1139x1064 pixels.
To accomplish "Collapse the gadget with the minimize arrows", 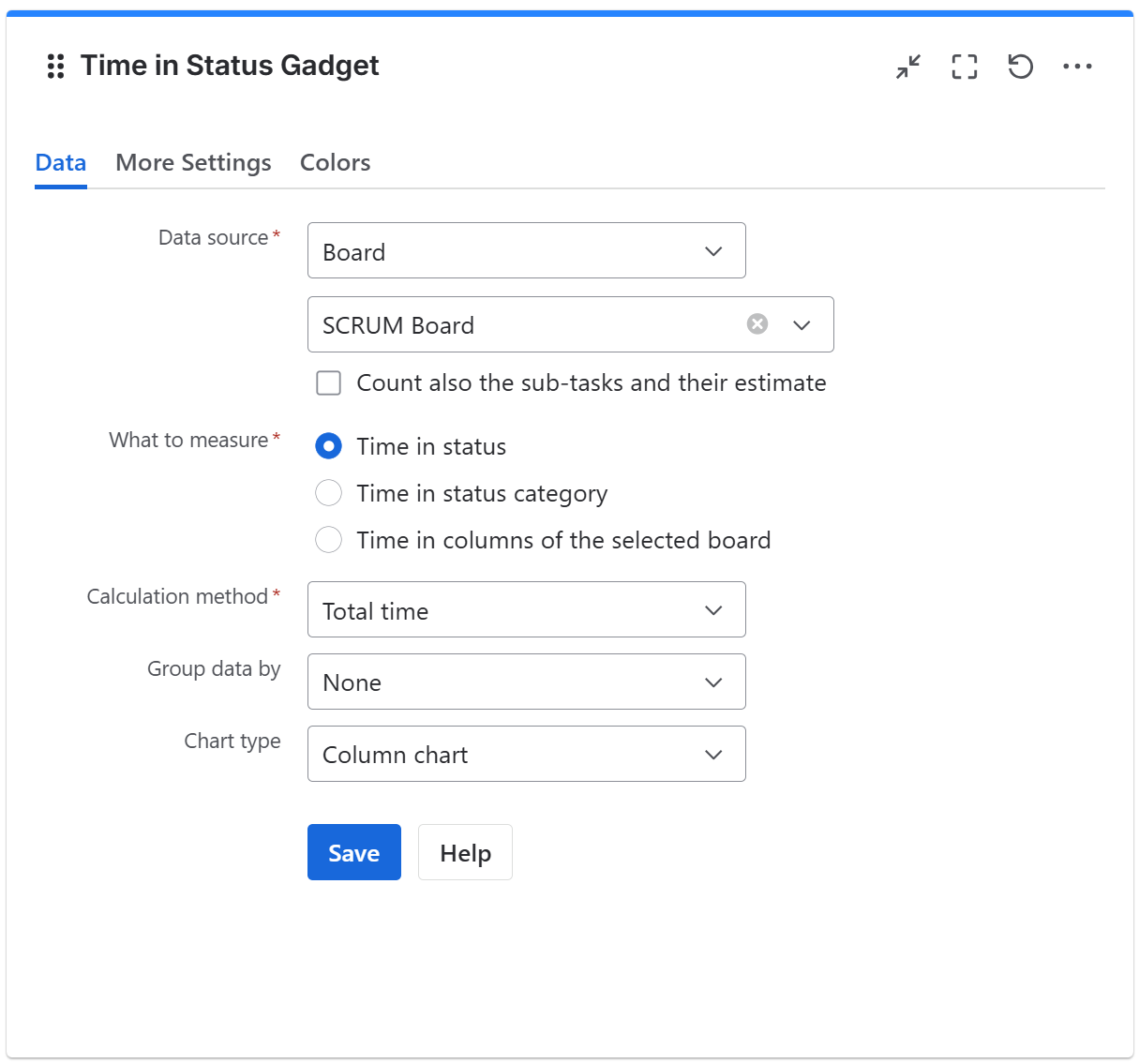I will pyautogui.click(x=907, y=66).
